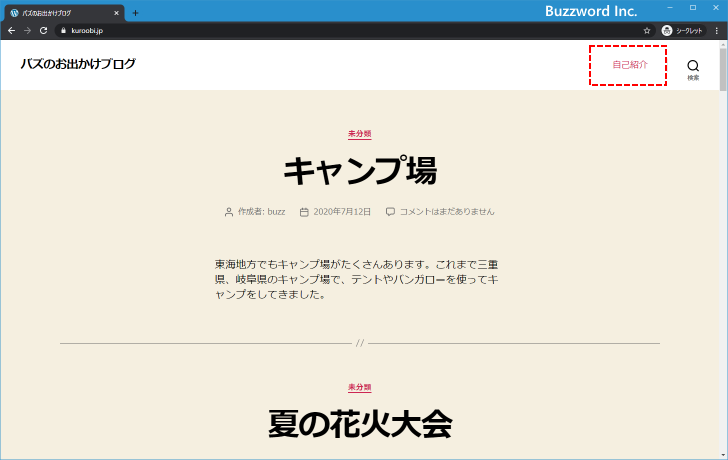Screen dimensions: 728x460
Task: Close the バズのお出かけブログ browser tab
Action: pyautogui.click(x=117, y=13)
